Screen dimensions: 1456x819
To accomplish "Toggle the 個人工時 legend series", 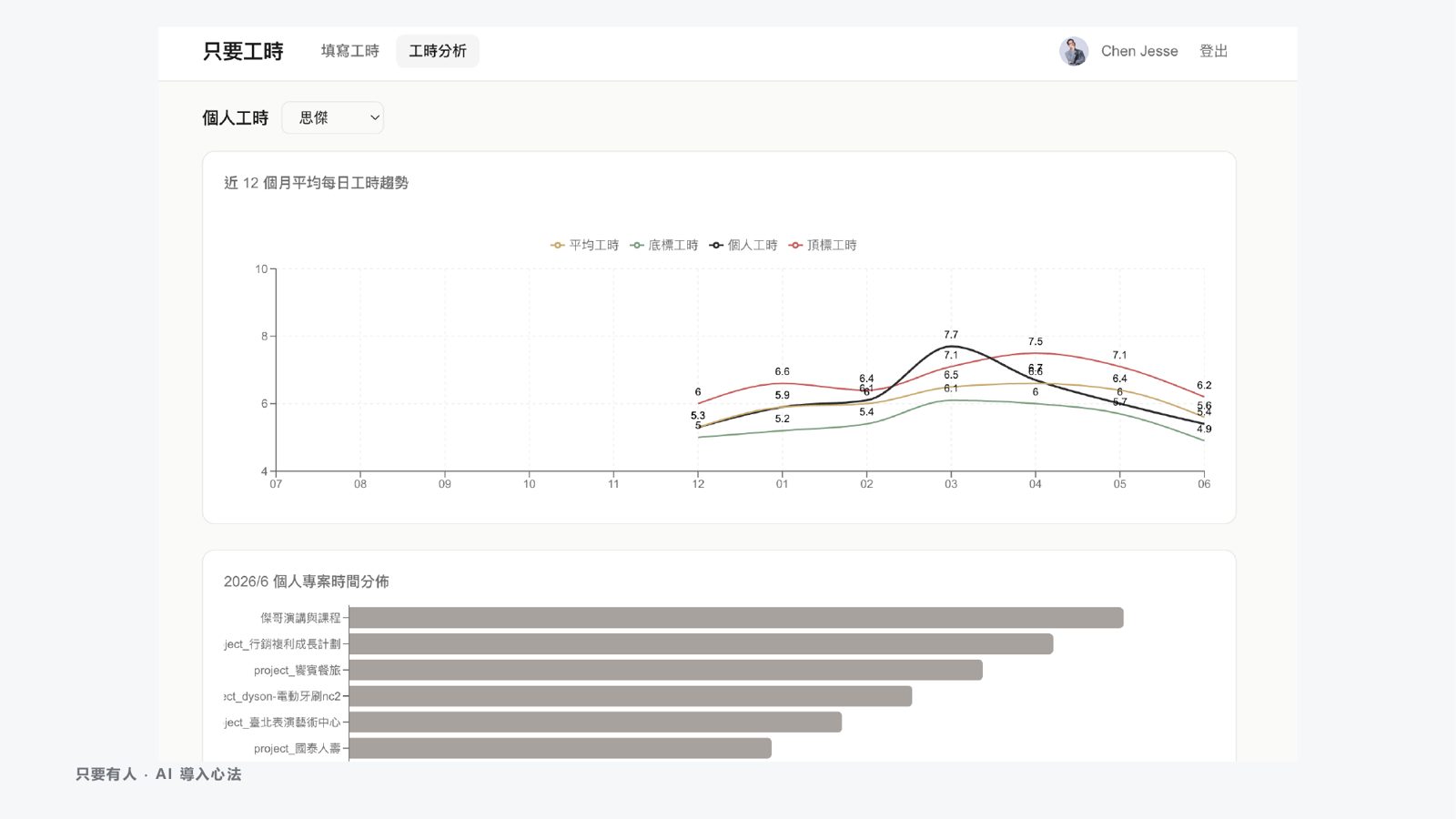I will [743, 245].
